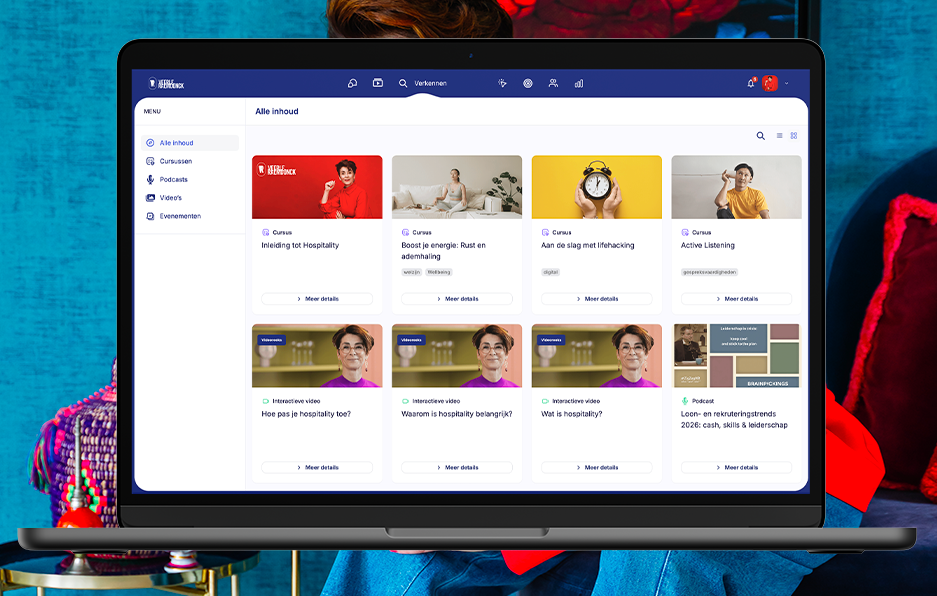The height and width of the screenshot is (596, 937).
Task: Click the 'digital' tag on lifehacking course
Action: (550, 272)
